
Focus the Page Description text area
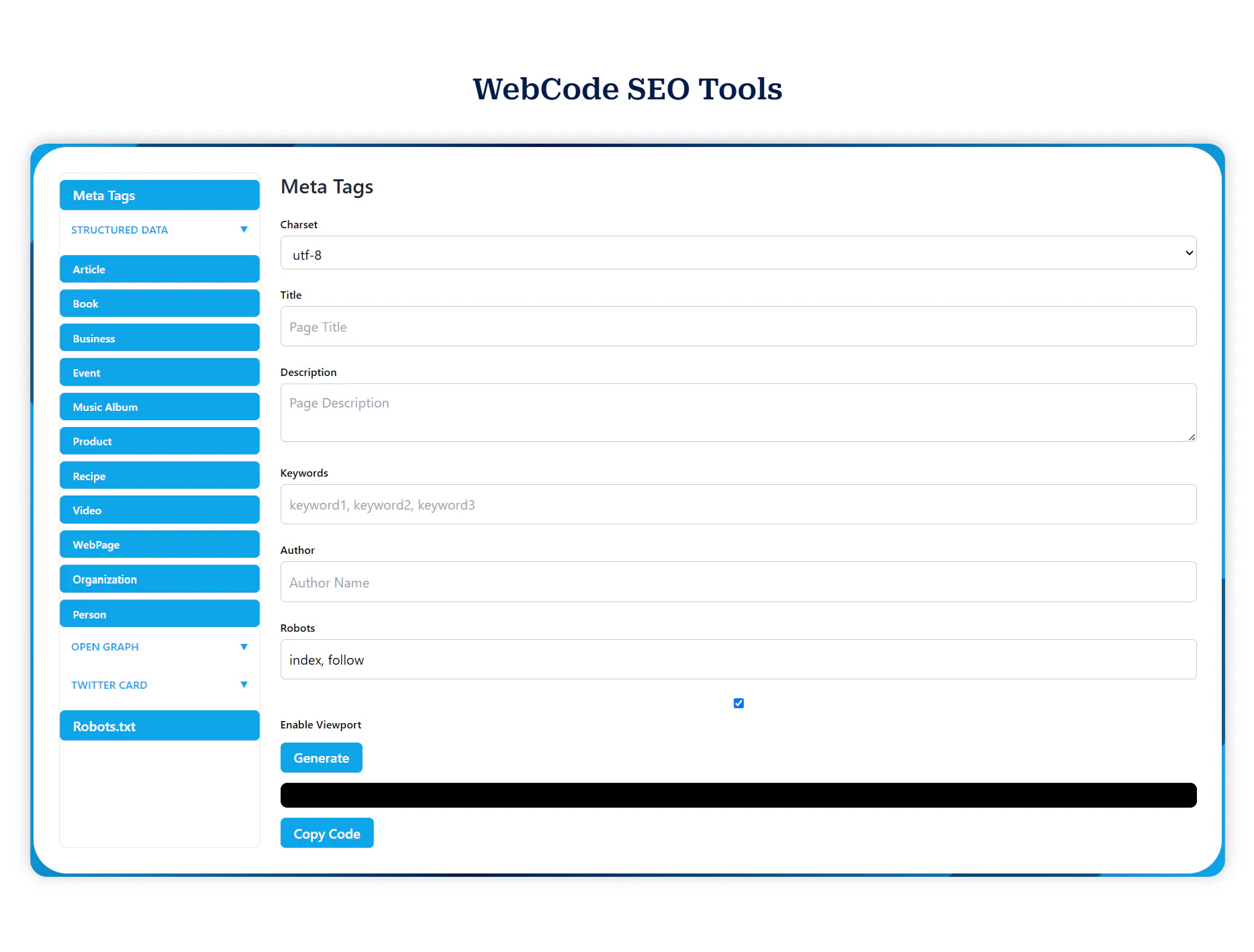[x=738, y=413]
